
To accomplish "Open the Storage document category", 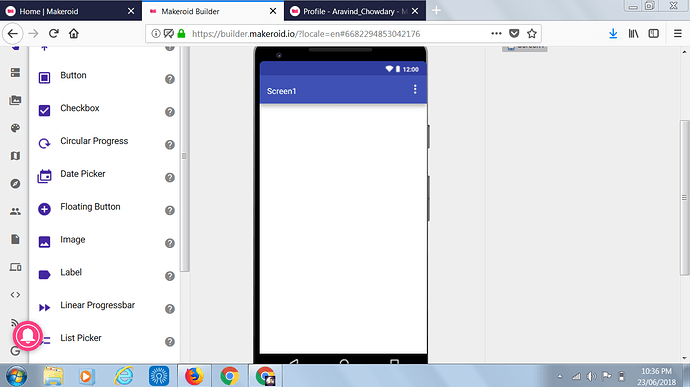I will point(15,239).
